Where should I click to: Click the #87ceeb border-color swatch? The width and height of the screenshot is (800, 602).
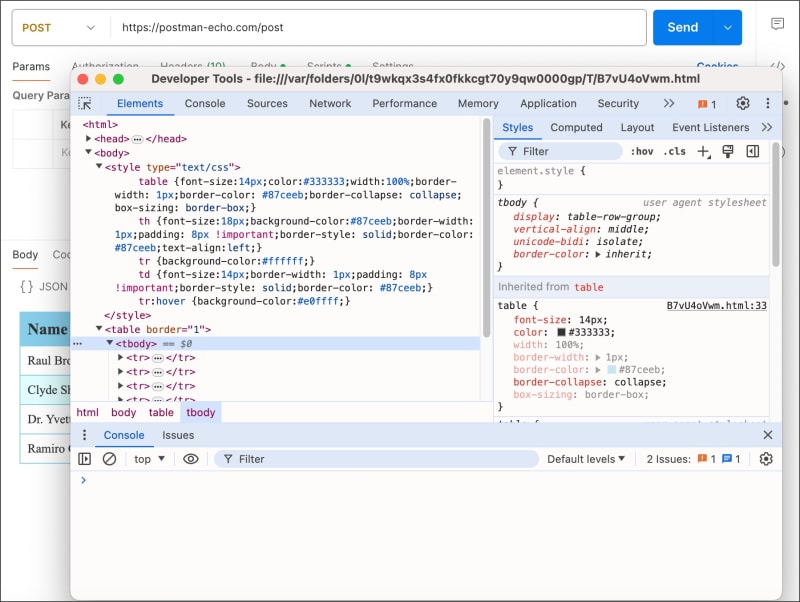point(612,369)
